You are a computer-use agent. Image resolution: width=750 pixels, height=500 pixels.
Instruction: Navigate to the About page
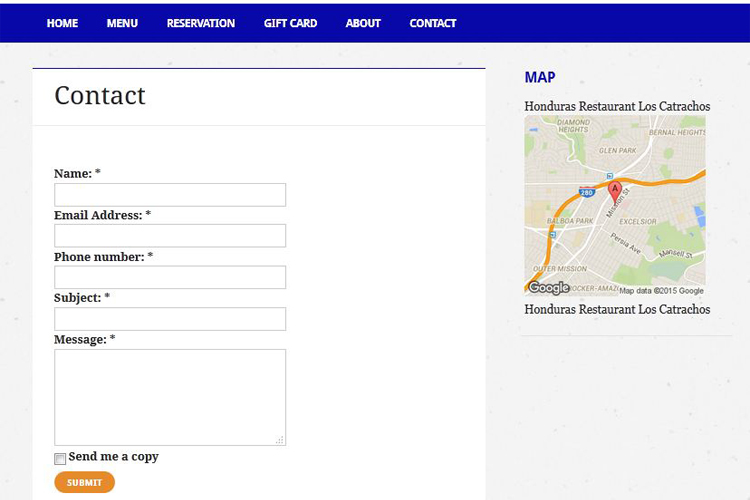(x=363, y=23)
